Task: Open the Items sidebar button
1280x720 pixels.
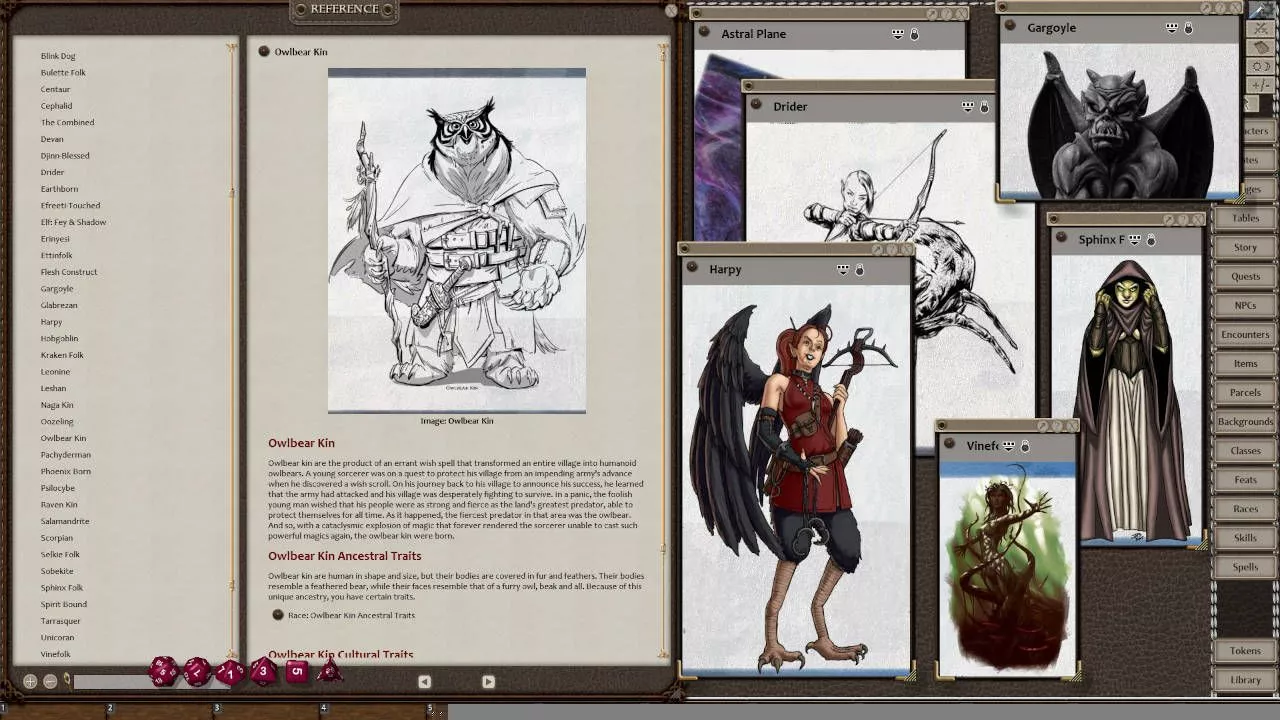Action: click(x=1245, y=363)
